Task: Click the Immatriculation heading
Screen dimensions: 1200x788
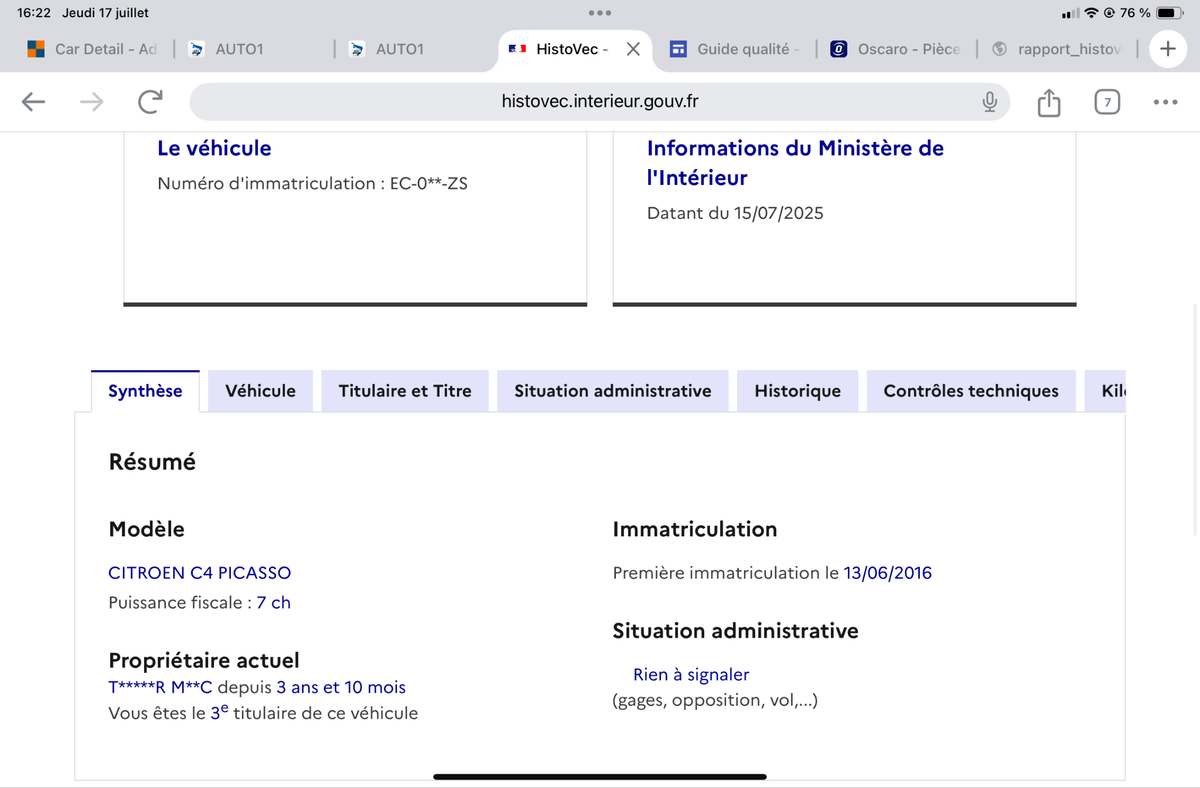Action: [695, 529]
